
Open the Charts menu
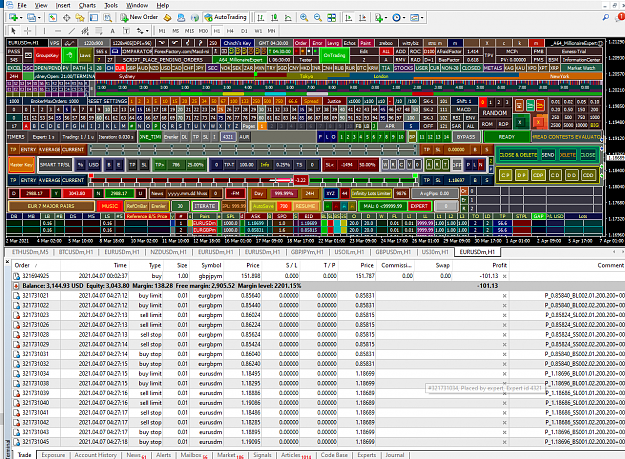87,5
